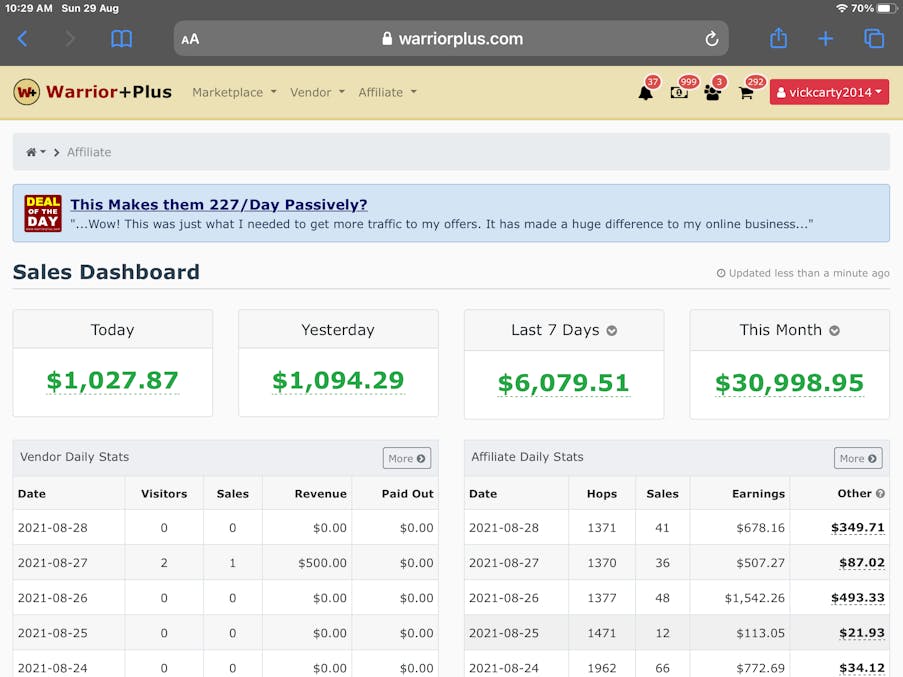Click More in Affiliate Daily Stats
This screenshot has width=903, height=677.
(858, 458)
